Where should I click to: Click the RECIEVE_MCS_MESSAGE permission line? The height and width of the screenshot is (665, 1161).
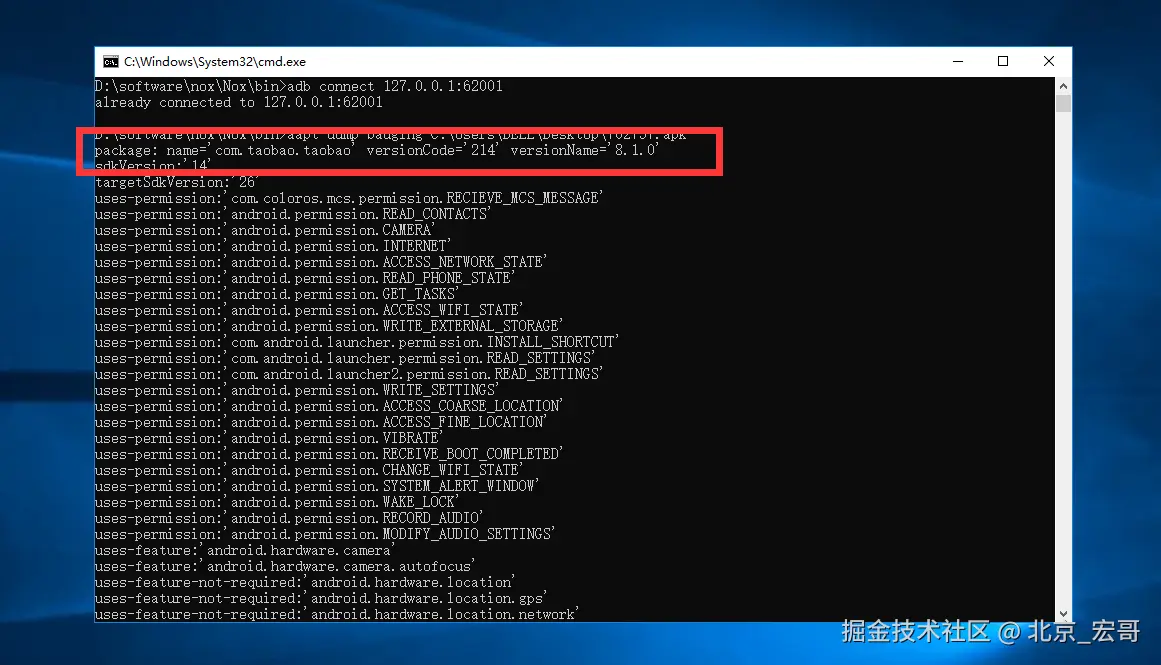[349, 198]
